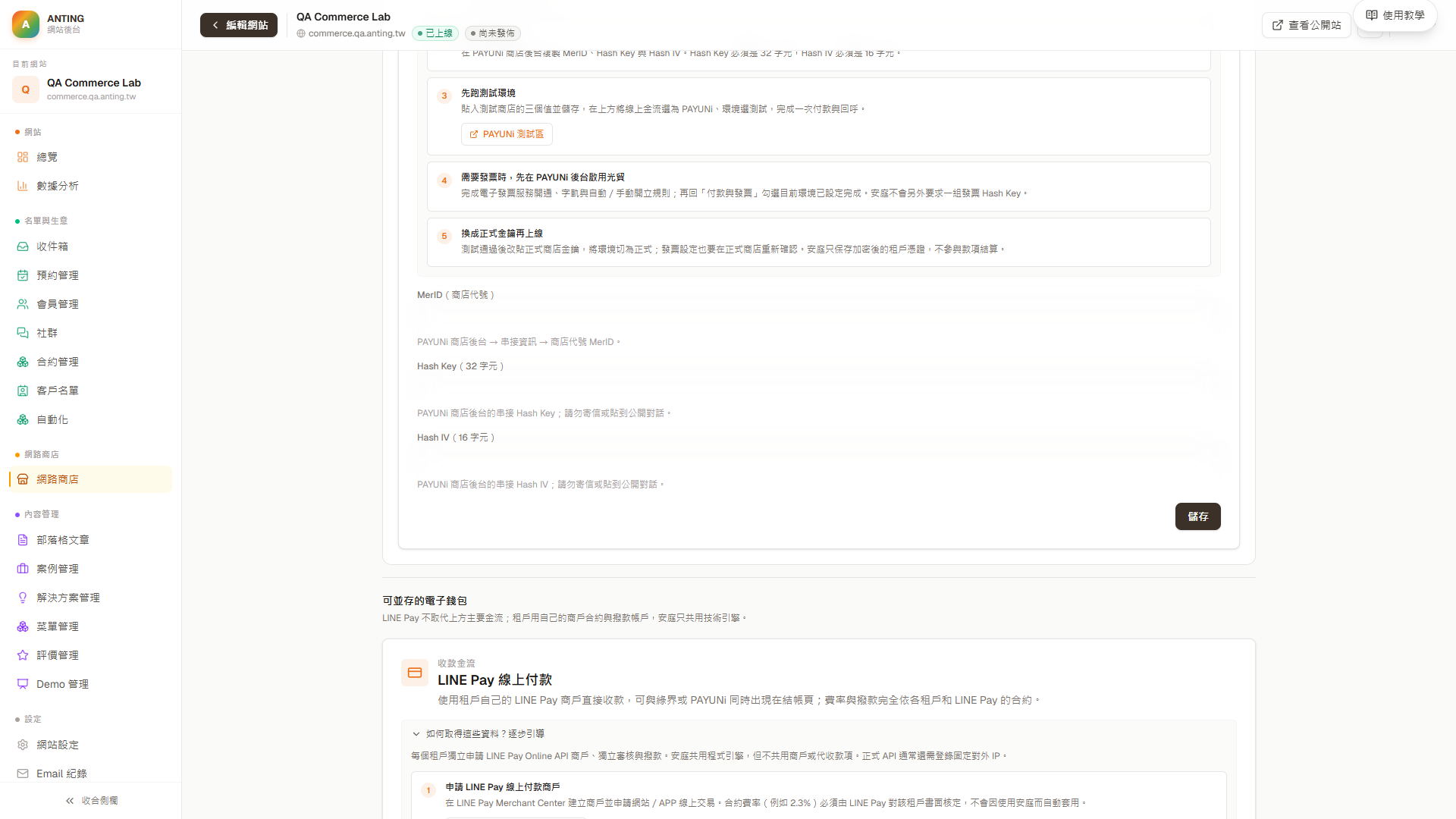This screenshot has width=1456, height=819.
Task: Click the 收款金流 label above LINE Pay
Action: (457, 664)
